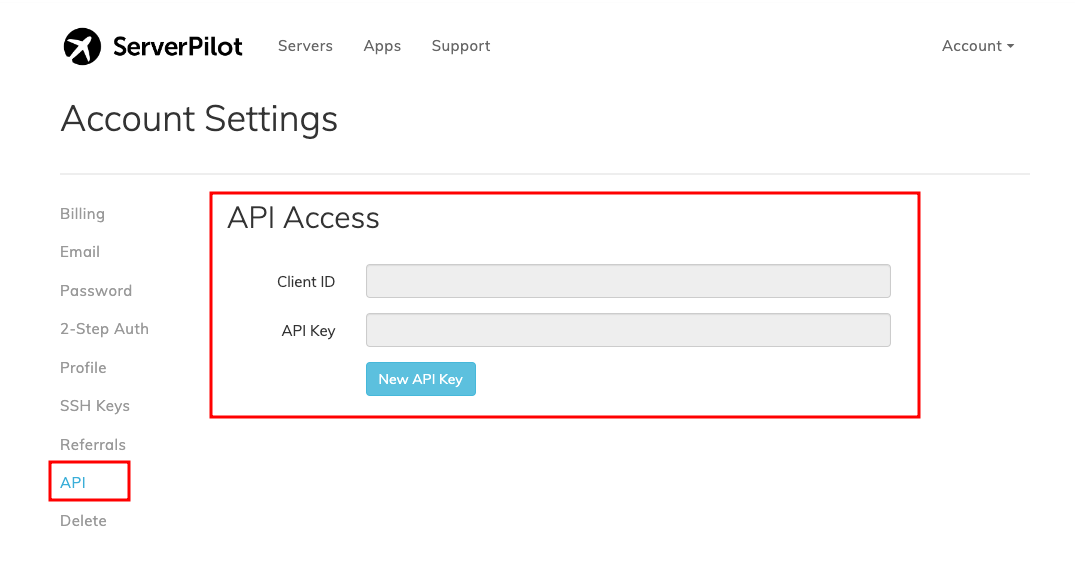
Task: Select SSH Keys in the sidebar
Action: pyautogui.click(x=95, y=406)
